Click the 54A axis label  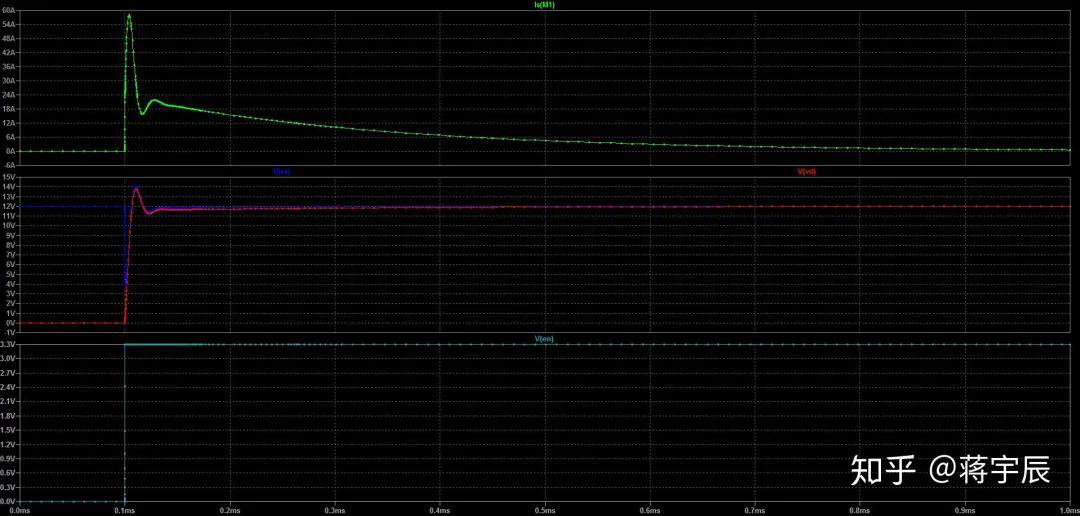[11, 24]
